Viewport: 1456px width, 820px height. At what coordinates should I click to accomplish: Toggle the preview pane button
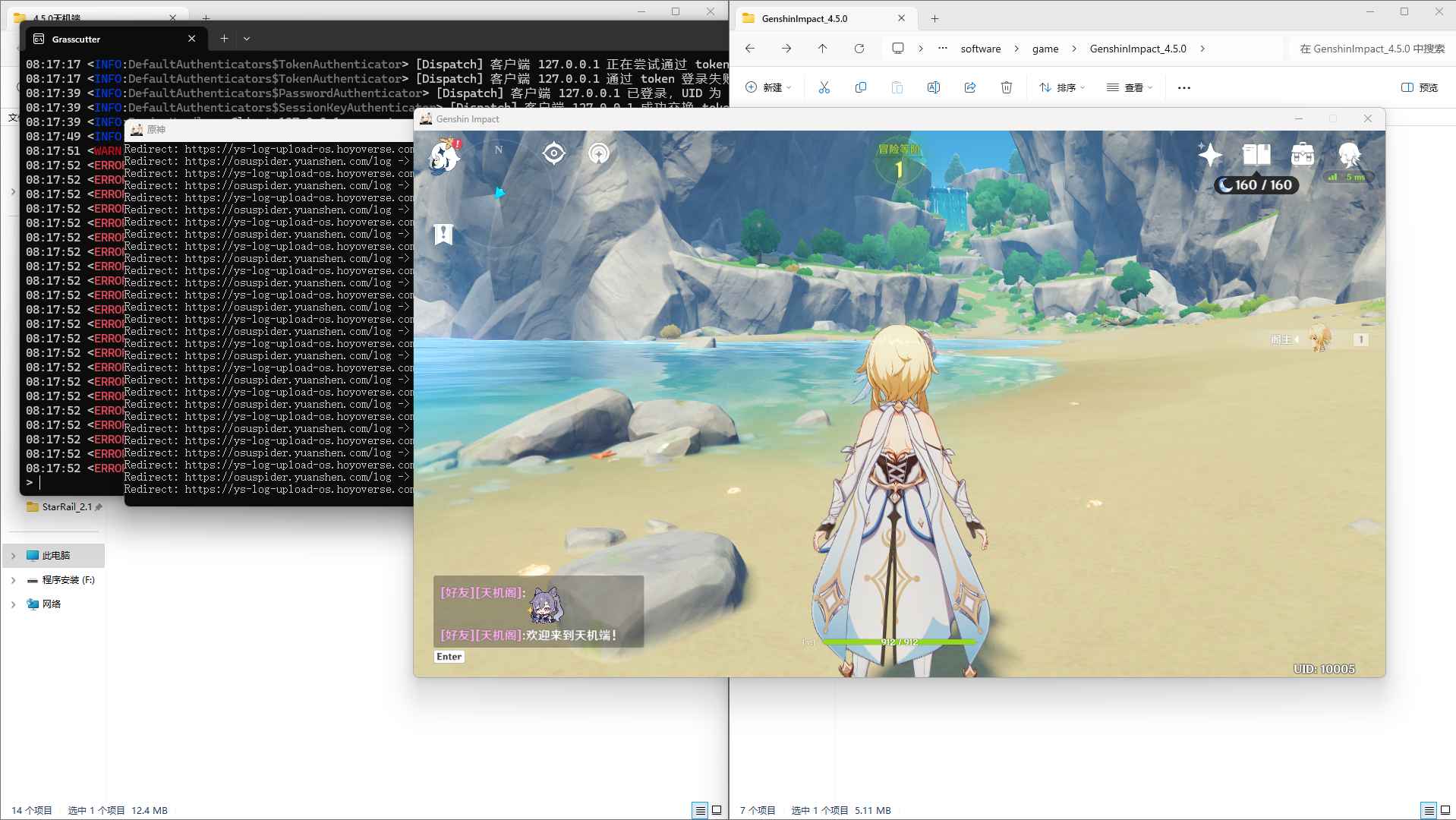[x=1420, y=87]
